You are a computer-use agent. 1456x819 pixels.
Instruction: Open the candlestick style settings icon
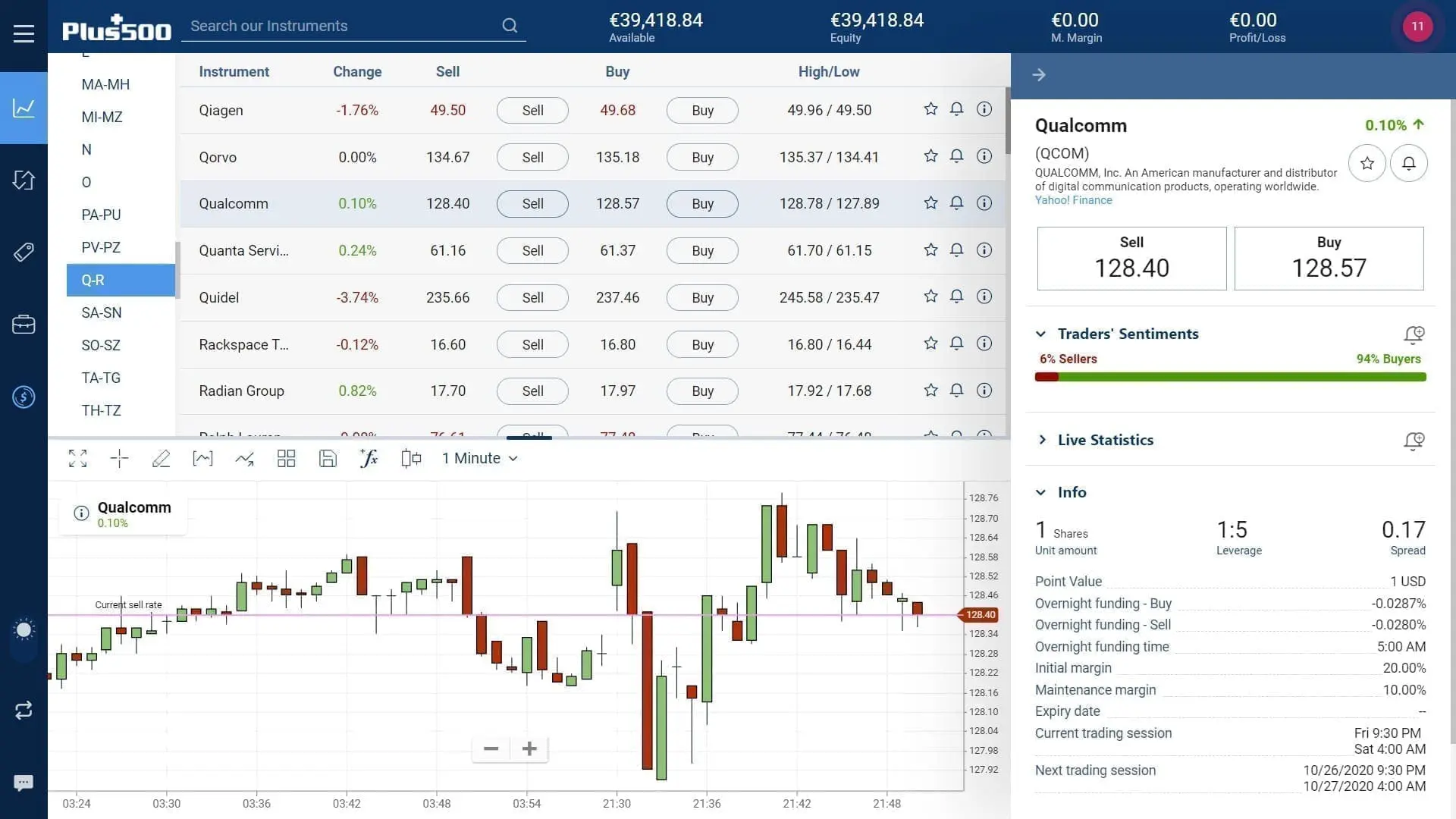[x=410, y=458]
